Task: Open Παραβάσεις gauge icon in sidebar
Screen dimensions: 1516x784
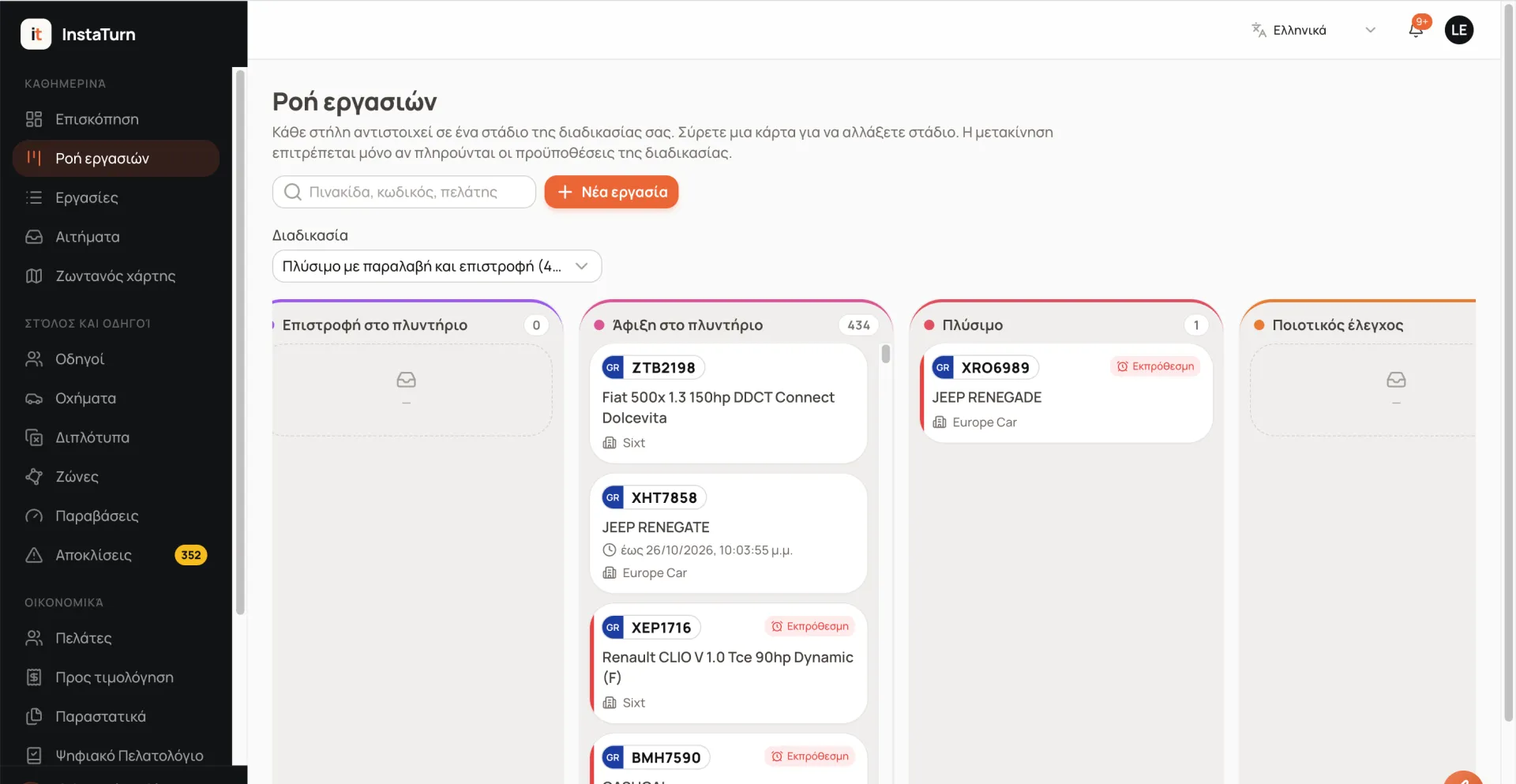Action: point(34,516)
